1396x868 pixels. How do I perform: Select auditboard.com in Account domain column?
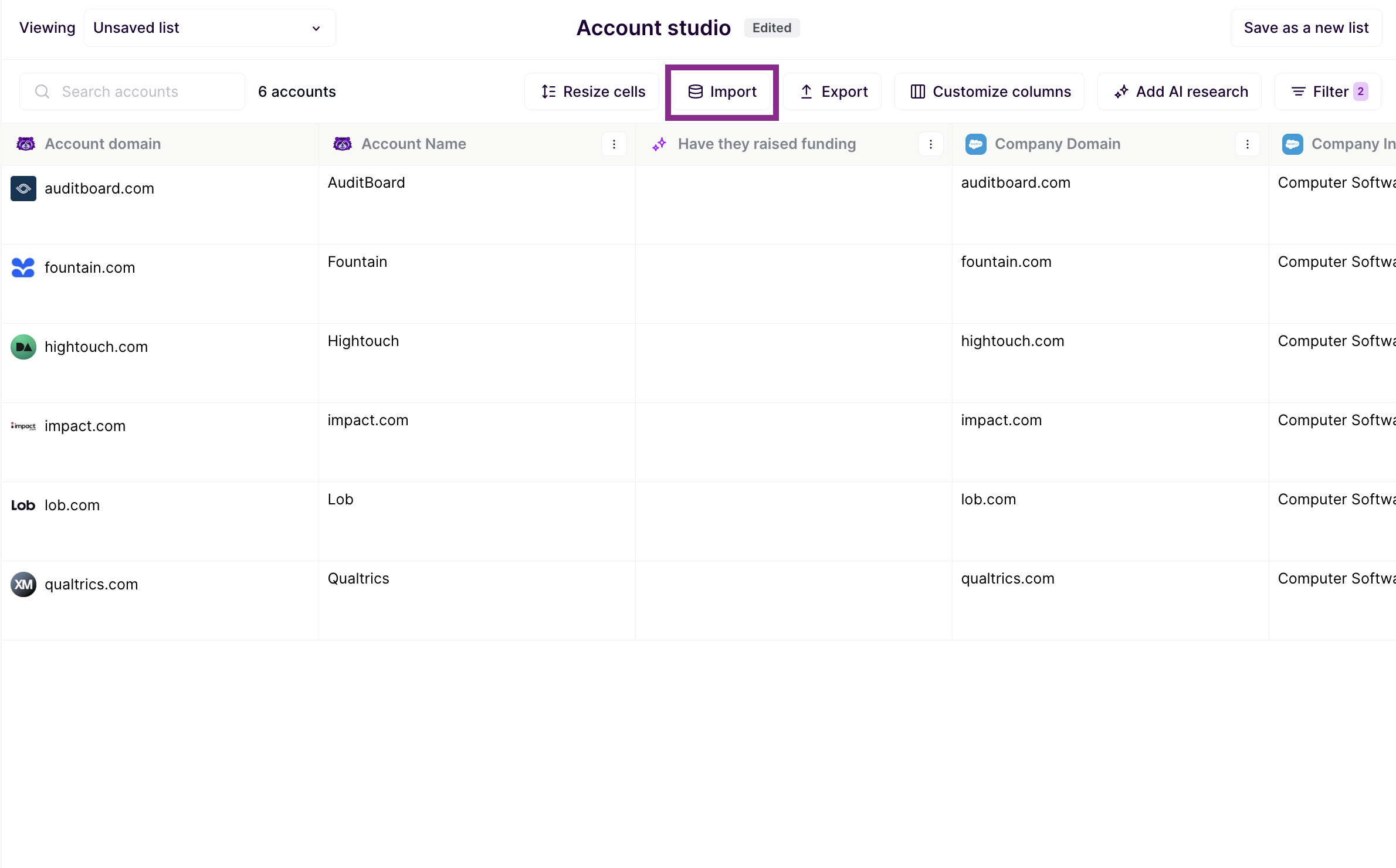(x=99, y=188)
